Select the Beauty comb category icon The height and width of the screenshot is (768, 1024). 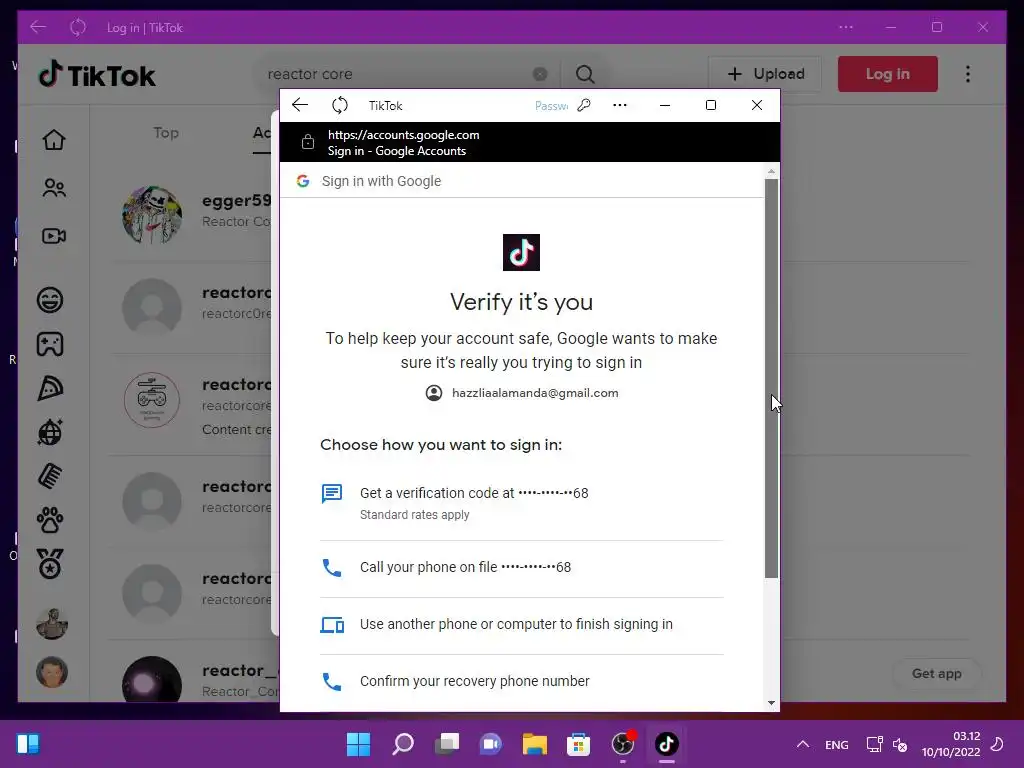point(50,476)
